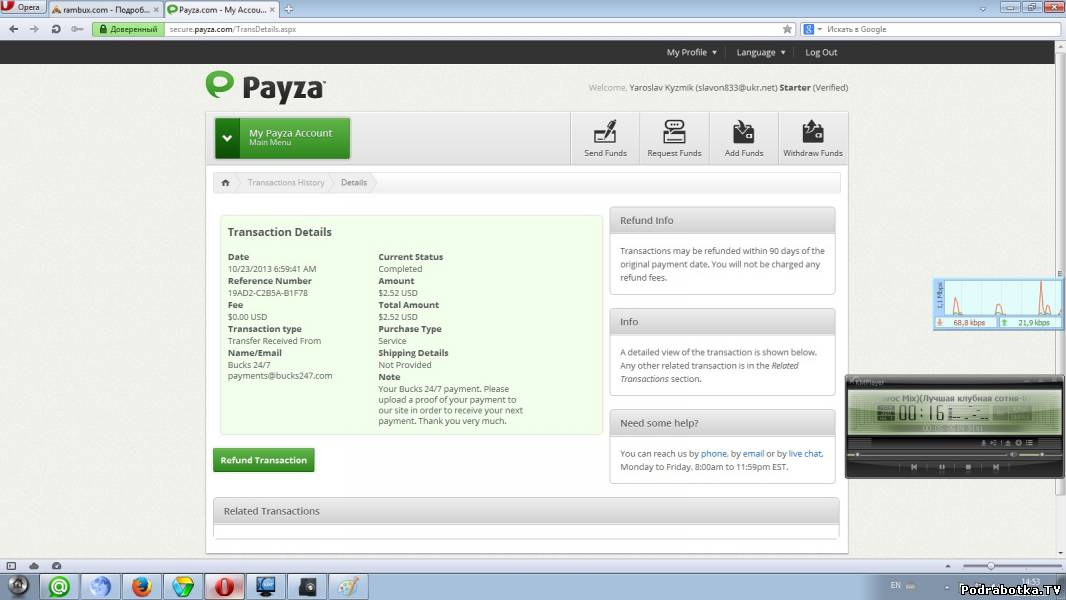
Task: Open the My Profile dropdown
Action: click(x=691, y=53)
